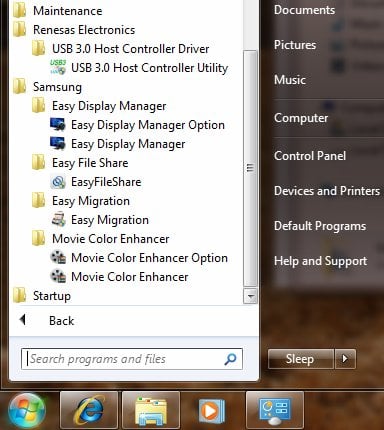Click the Startup folder icon

19,296
